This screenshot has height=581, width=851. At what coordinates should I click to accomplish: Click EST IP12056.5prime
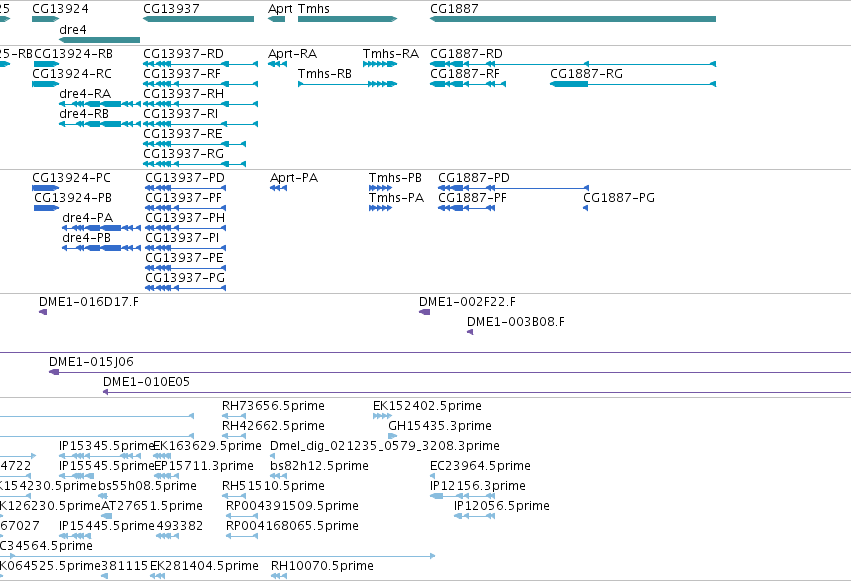coord(502,507)
